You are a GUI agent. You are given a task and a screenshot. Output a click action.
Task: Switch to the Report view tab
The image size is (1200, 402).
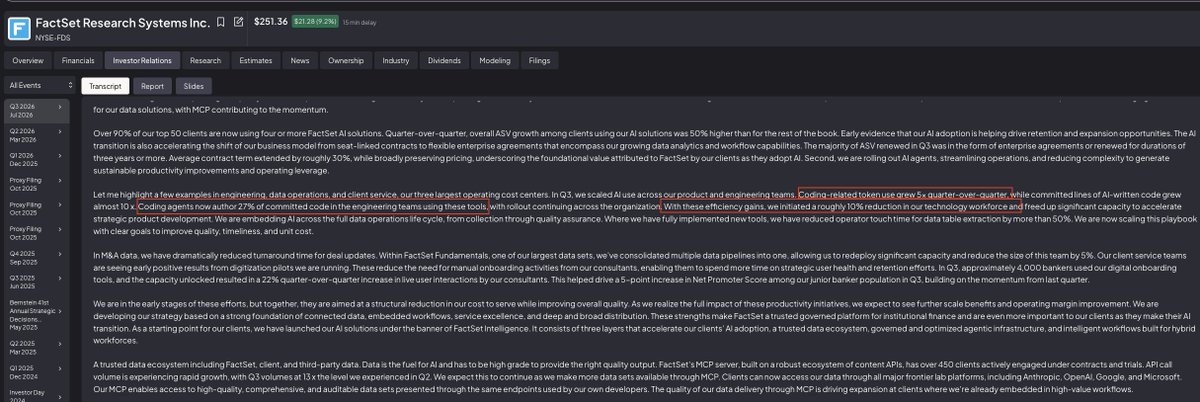tap(152, 86)
